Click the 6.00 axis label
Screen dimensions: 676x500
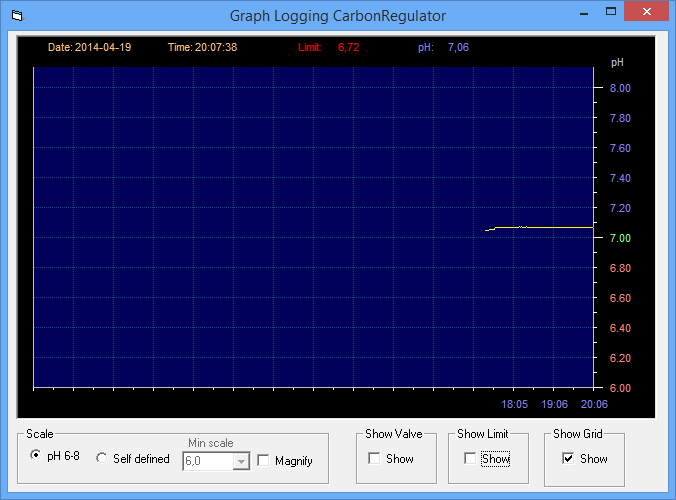coord(620,388)
